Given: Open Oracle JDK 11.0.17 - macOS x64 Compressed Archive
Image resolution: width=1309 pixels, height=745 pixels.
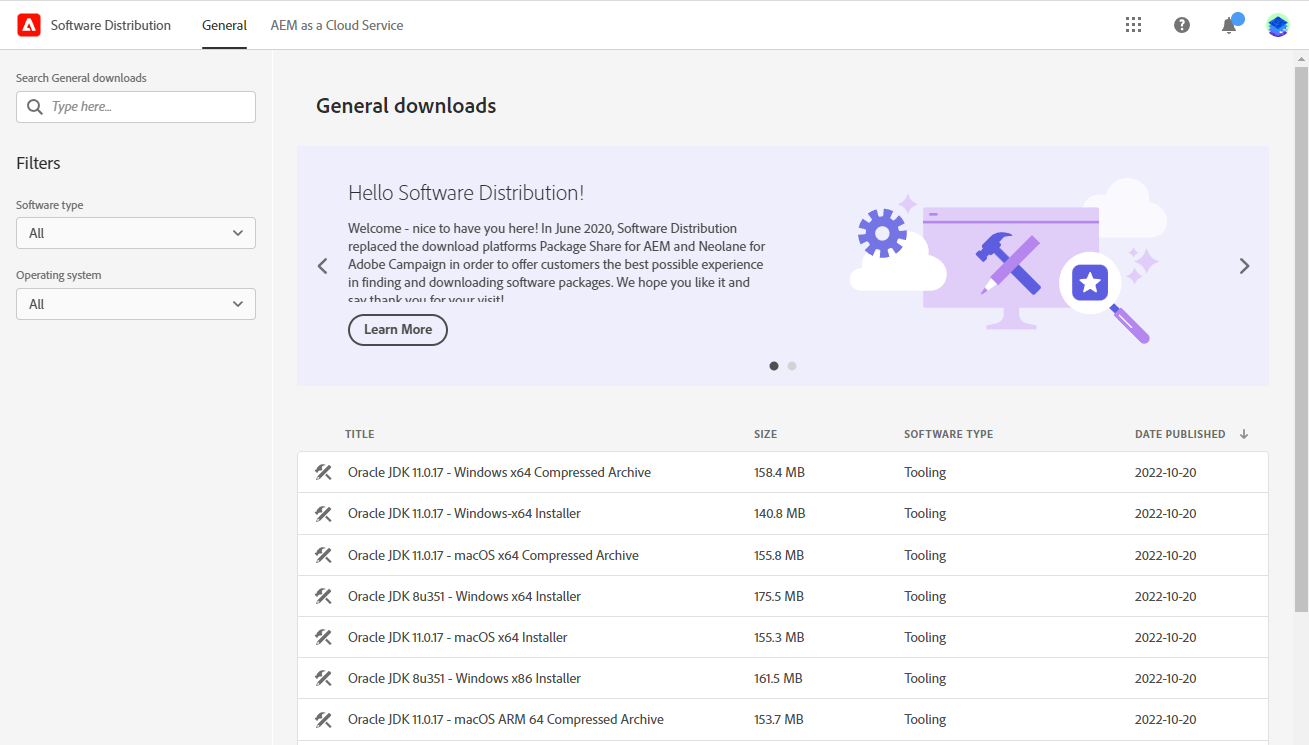Looking at the screenshot, I should coord(493,555).
